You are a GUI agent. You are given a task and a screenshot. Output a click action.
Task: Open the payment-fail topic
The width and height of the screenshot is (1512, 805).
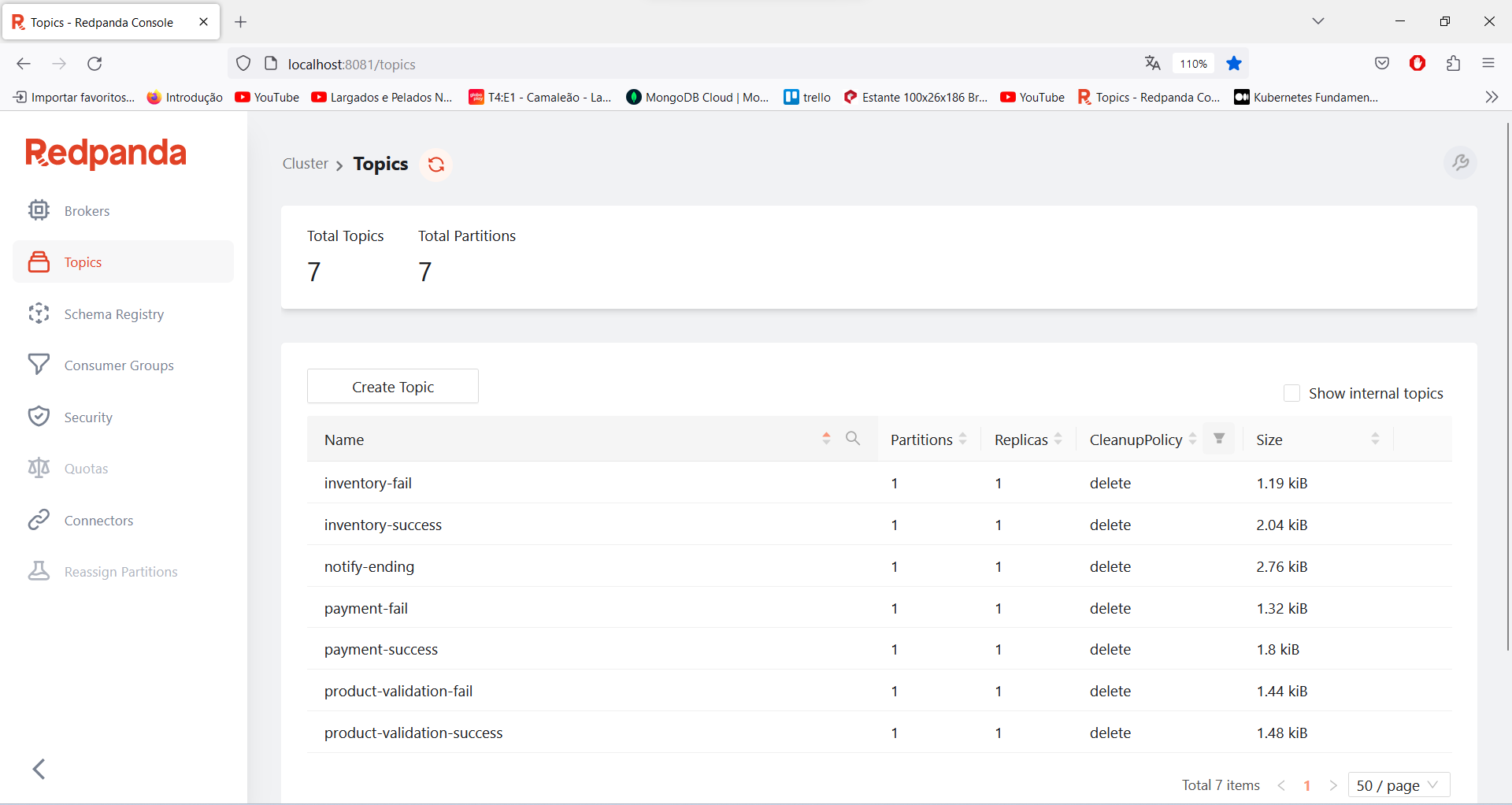[366, 609]
